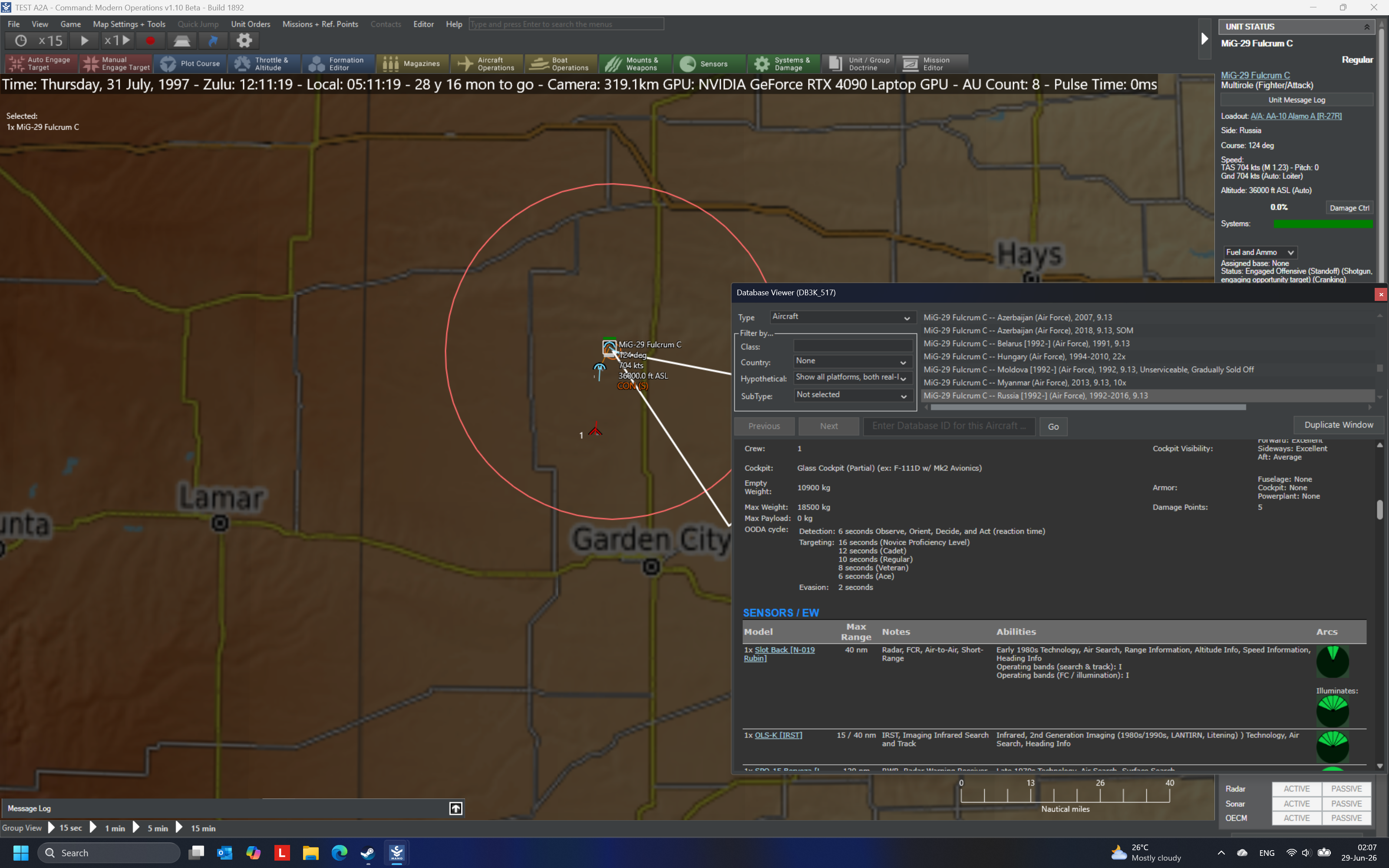
Task: Open Boat Operations
Action: pos(561,64)
